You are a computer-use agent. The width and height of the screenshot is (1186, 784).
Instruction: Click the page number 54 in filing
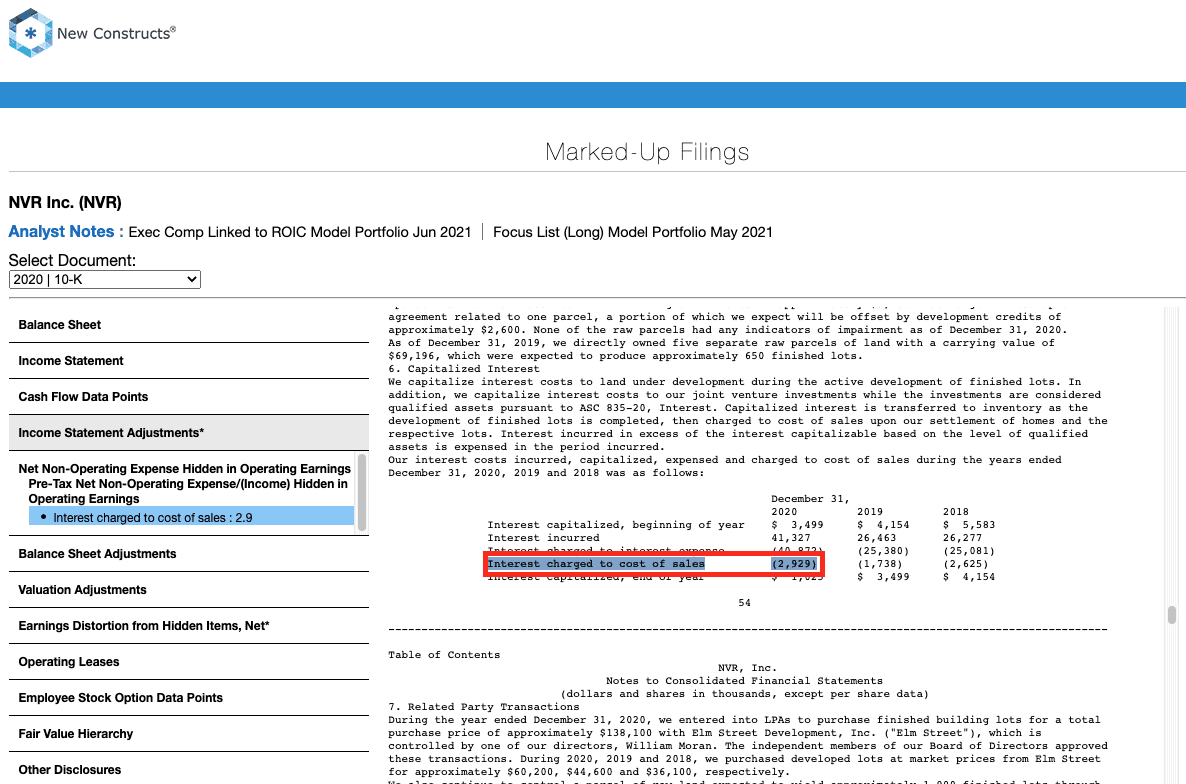744,603
